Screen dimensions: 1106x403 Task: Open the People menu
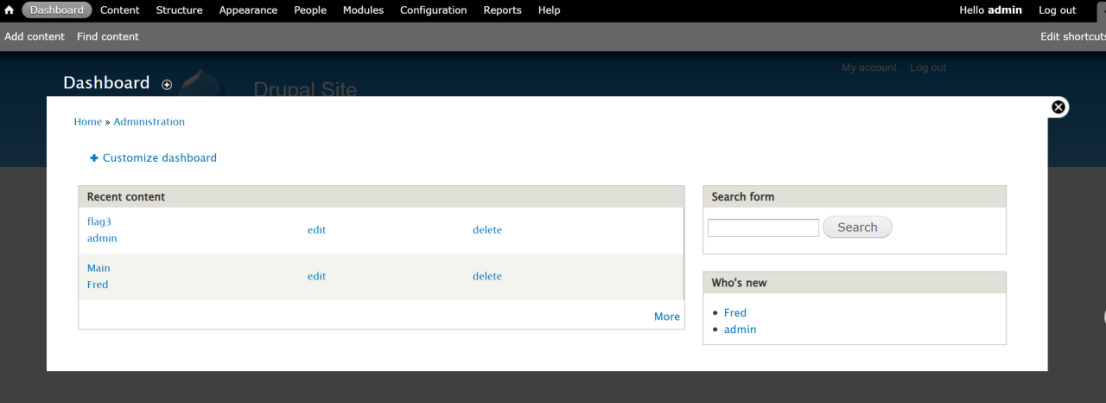click(310, 10)
